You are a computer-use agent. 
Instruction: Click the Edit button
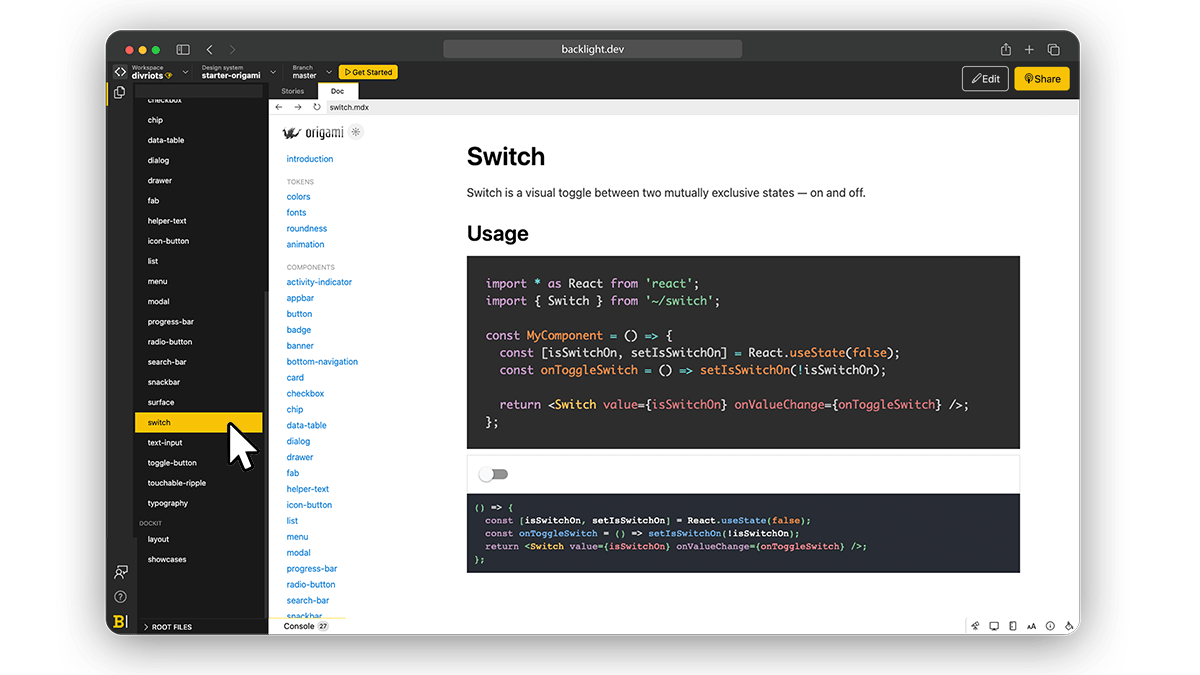(984, 79)
